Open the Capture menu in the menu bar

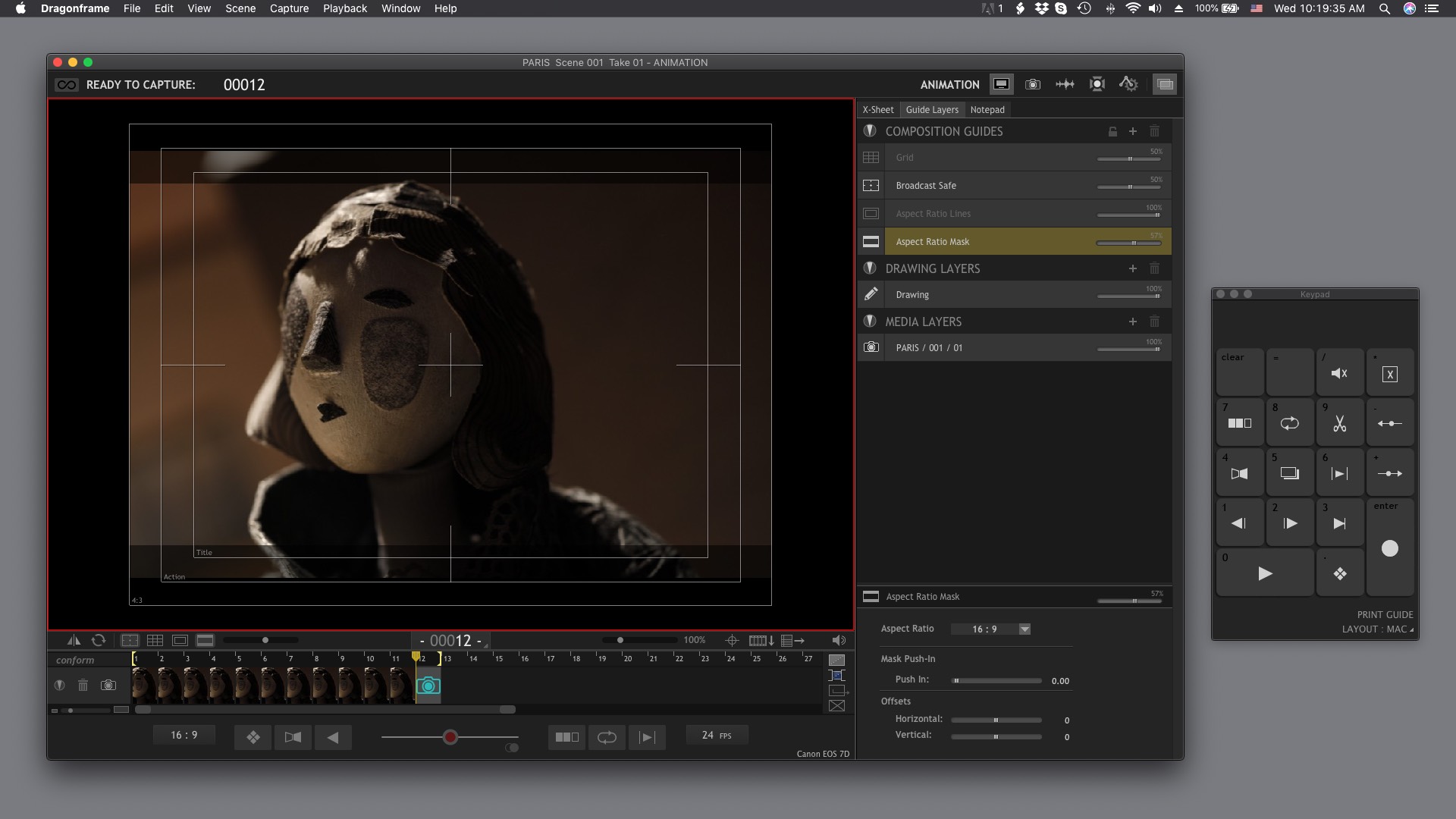(289, 8)
